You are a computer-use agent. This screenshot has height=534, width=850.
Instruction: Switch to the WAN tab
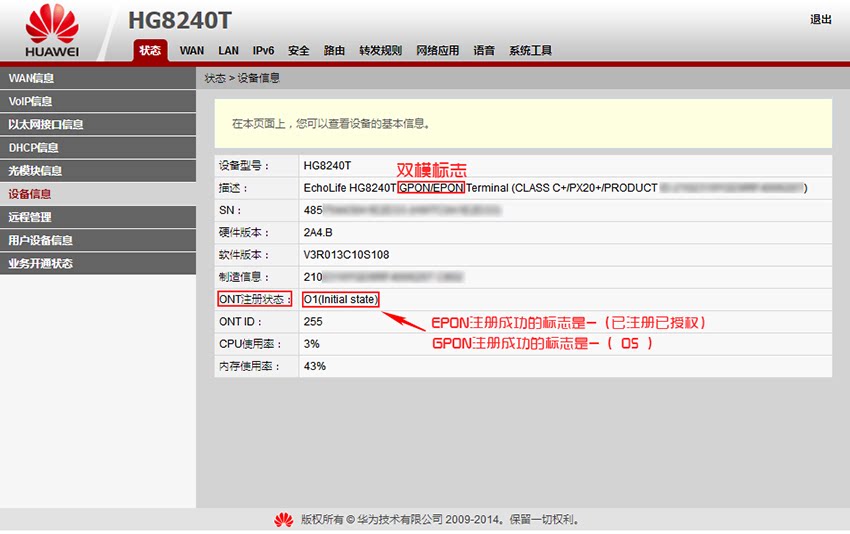coord(192,50)
